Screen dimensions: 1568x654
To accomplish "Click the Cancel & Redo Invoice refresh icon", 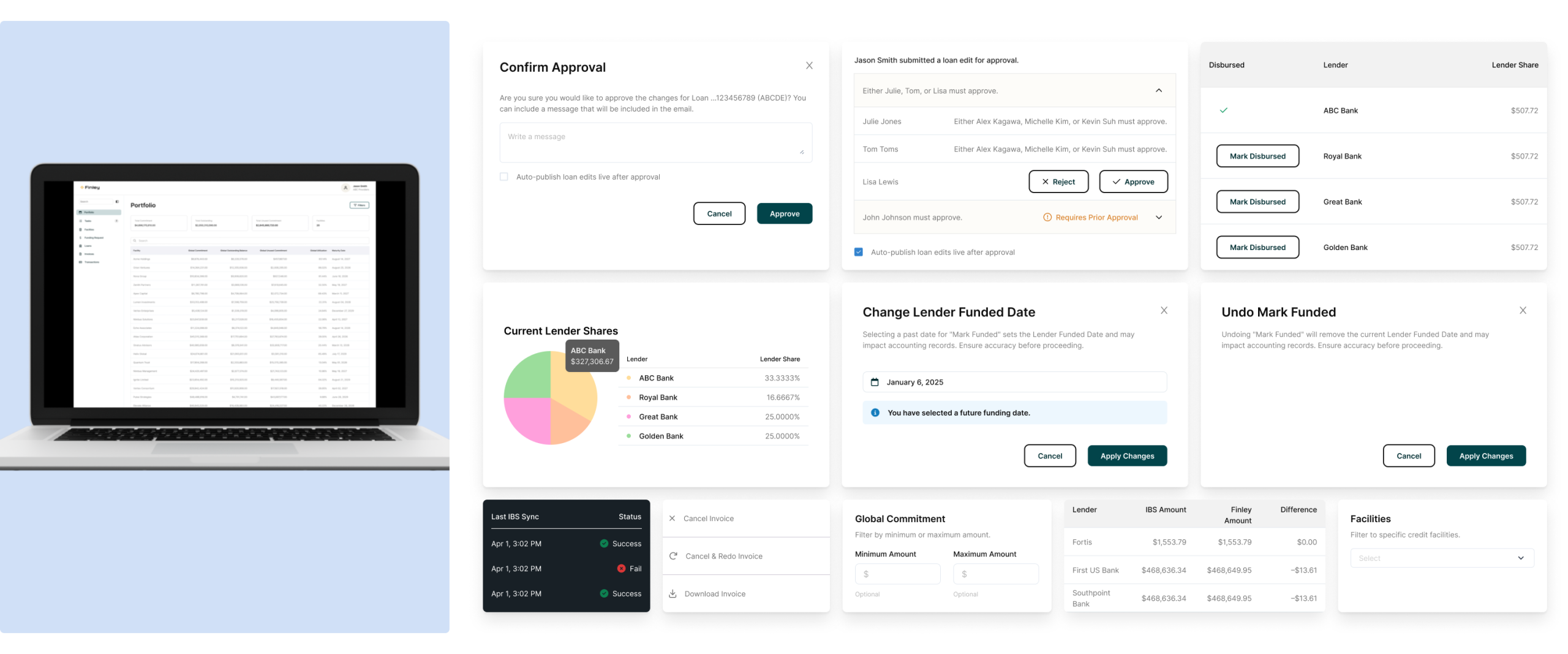I will [x=673, y=556].
